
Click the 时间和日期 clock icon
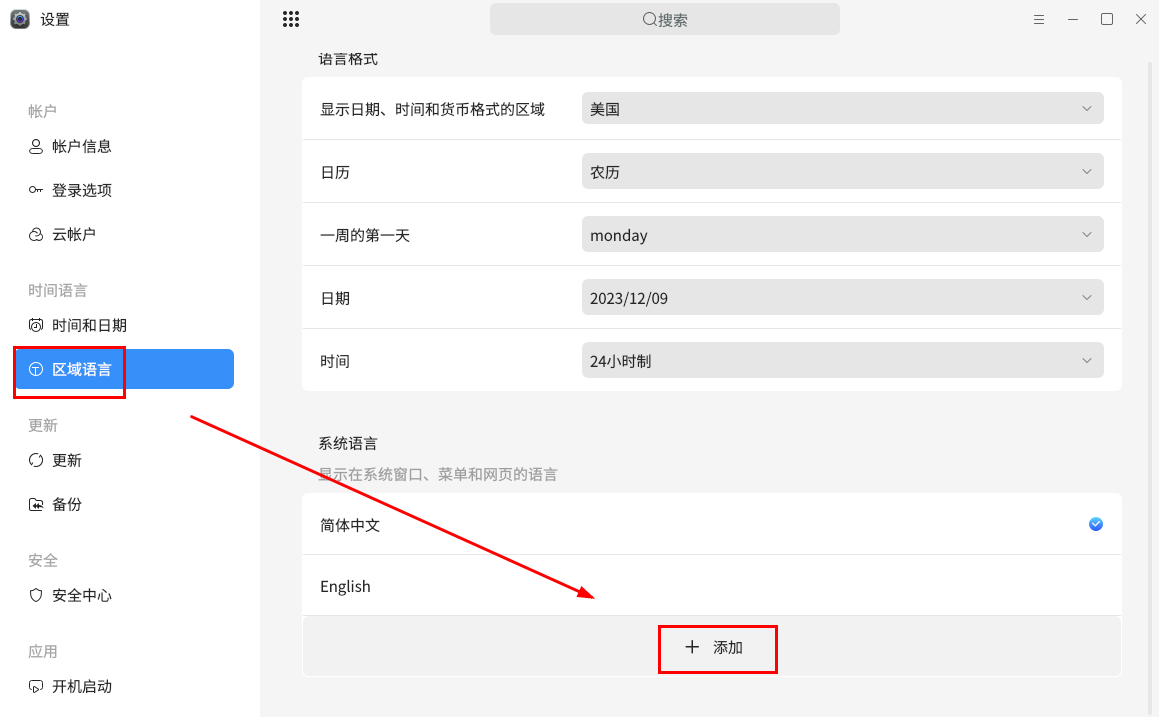click(x=36, y=325)
